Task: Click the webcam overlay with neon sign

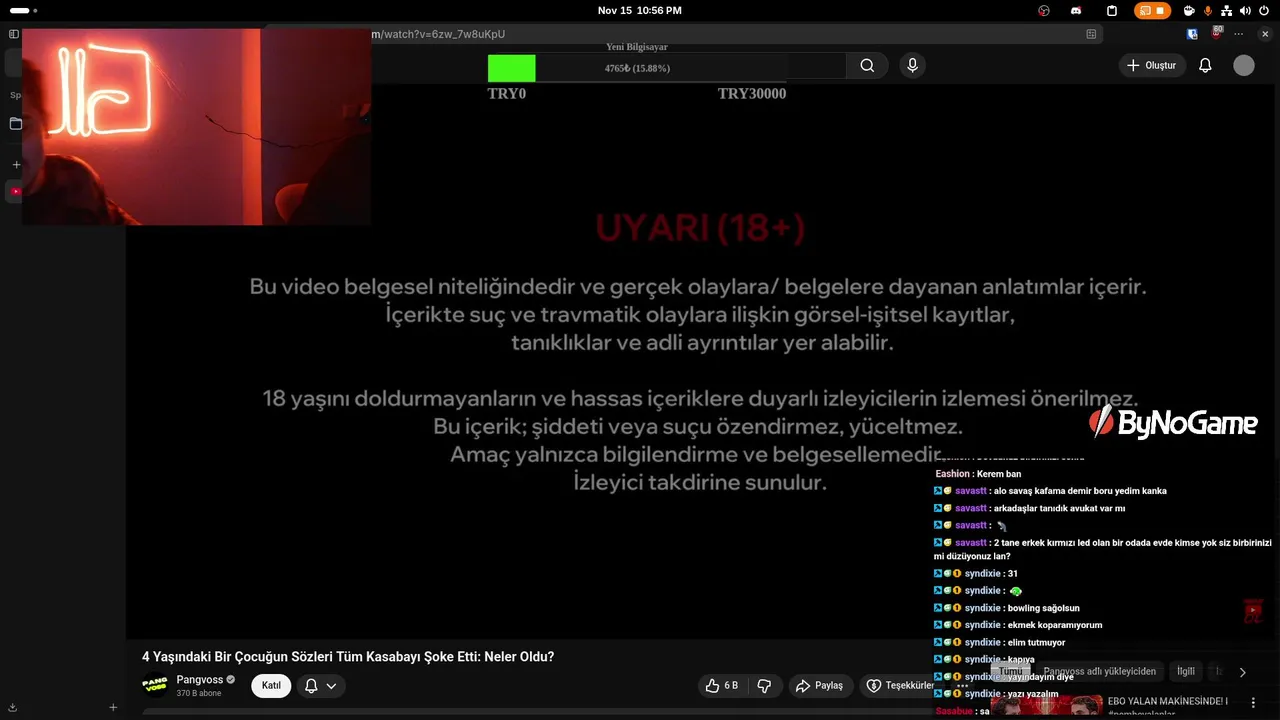Action: [196, 126]
